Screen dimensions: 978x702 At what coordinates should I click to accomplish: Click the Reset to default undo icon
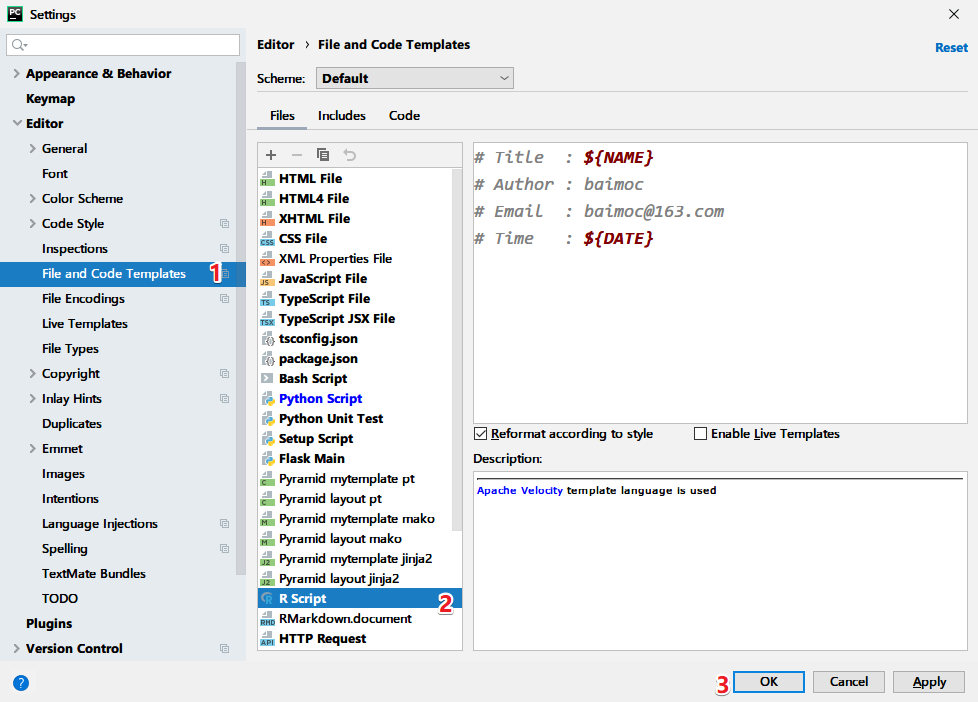pyautogui.click(x=349, y=155)
